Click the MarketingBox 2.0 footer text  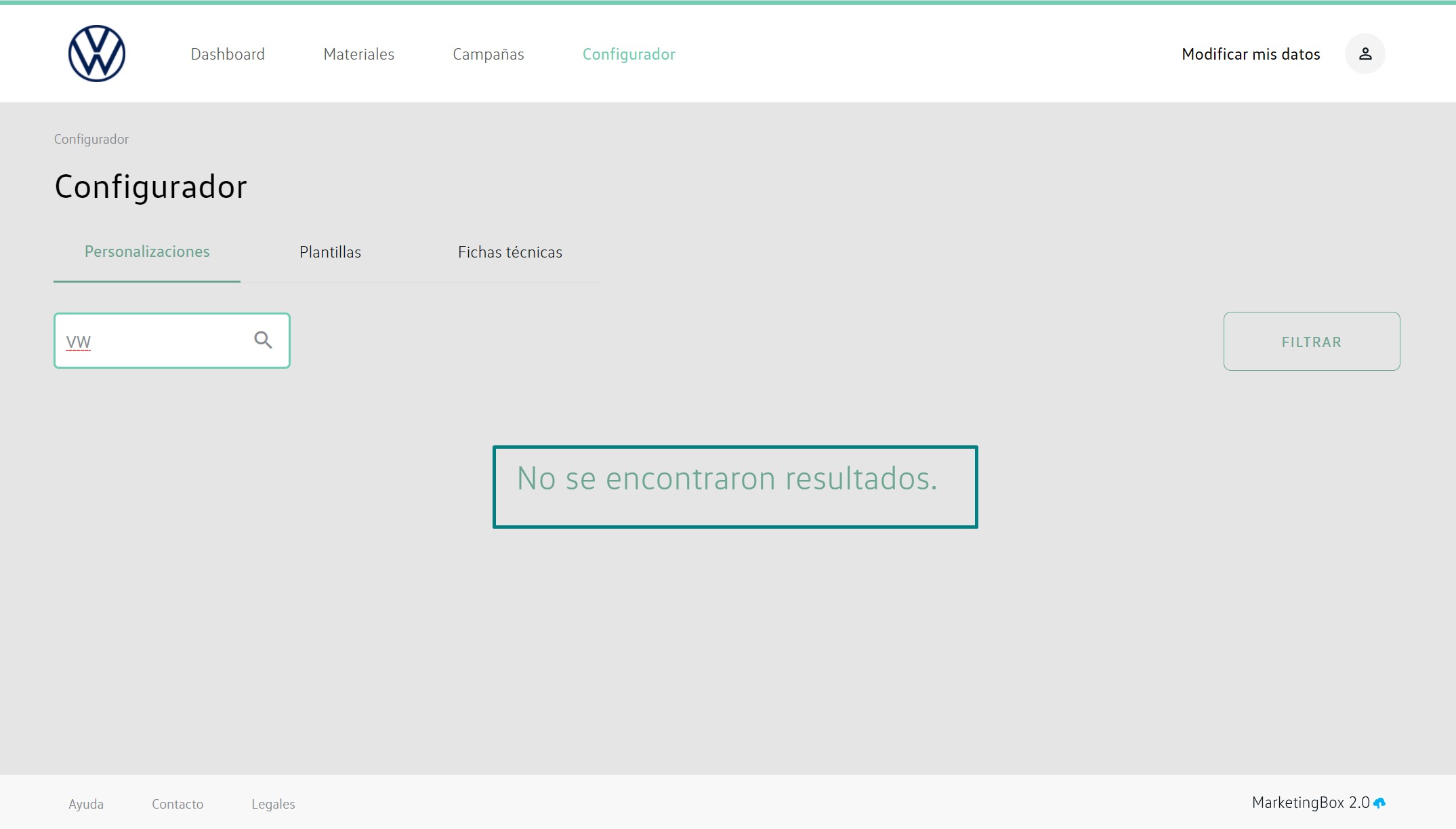point(1309,803)
